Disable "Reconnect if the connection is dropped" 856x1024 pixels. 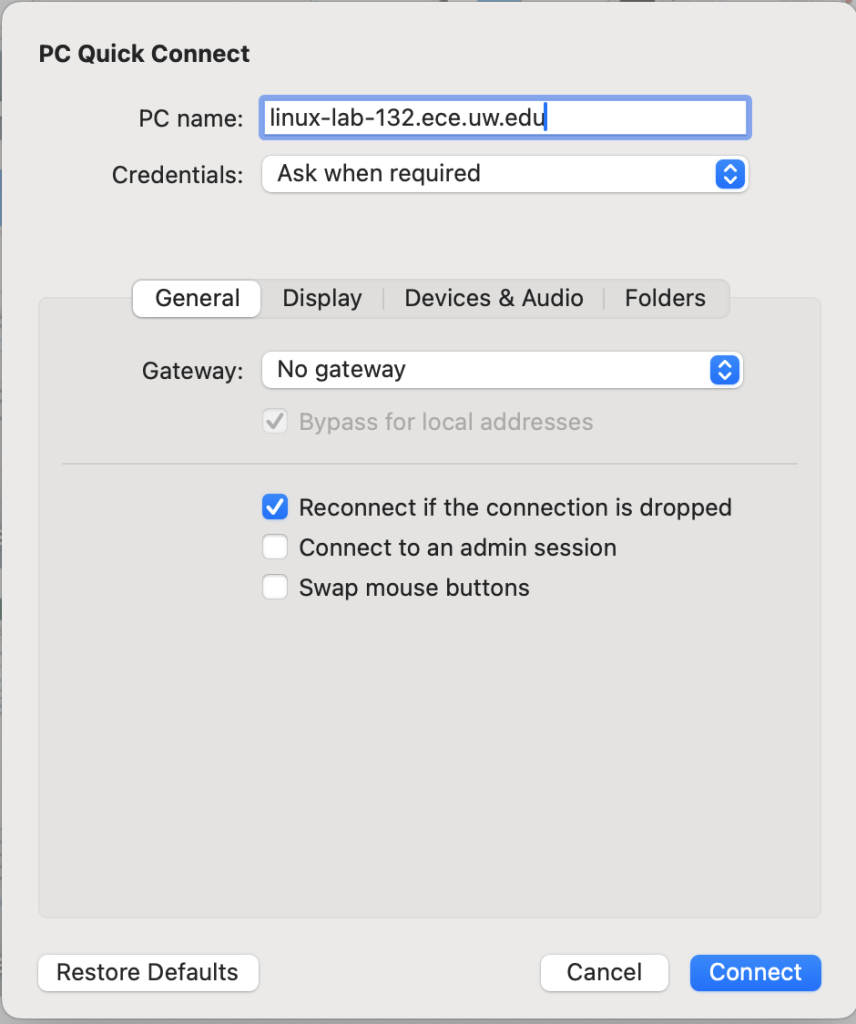pos(274,507)
